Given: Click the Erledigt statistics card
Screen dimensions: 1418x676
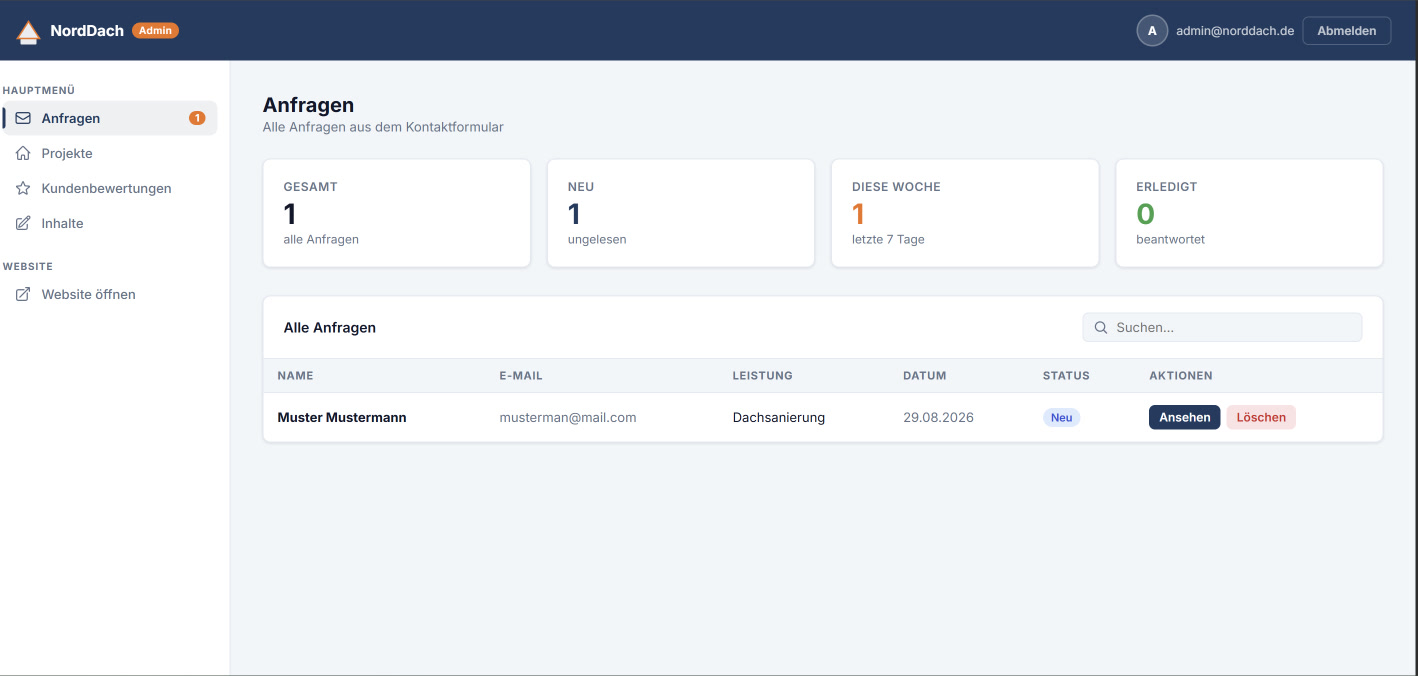Looking at the screenshot, I should tap(1249, 213).
